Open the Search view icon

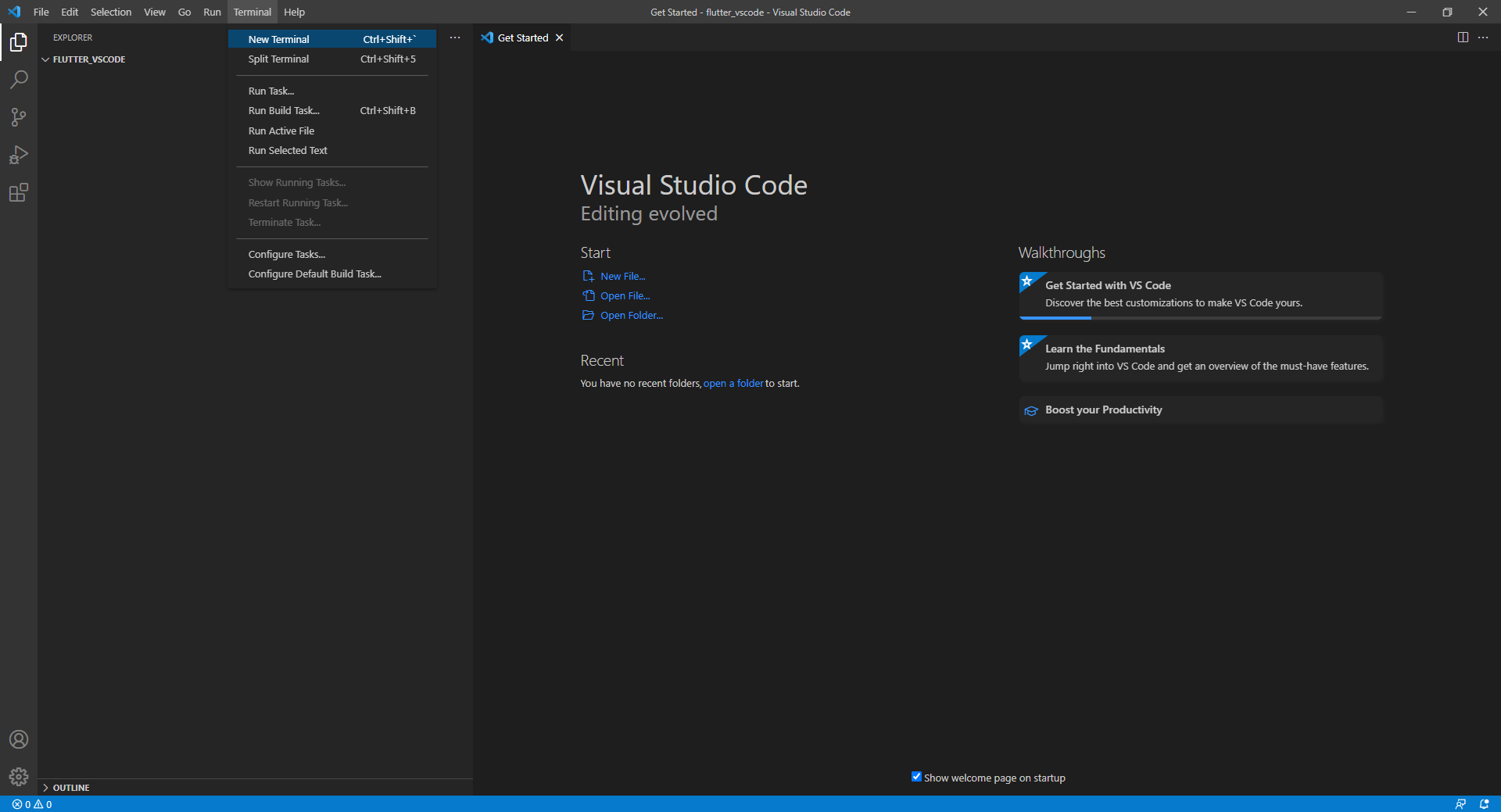click(x=19, y=80)
